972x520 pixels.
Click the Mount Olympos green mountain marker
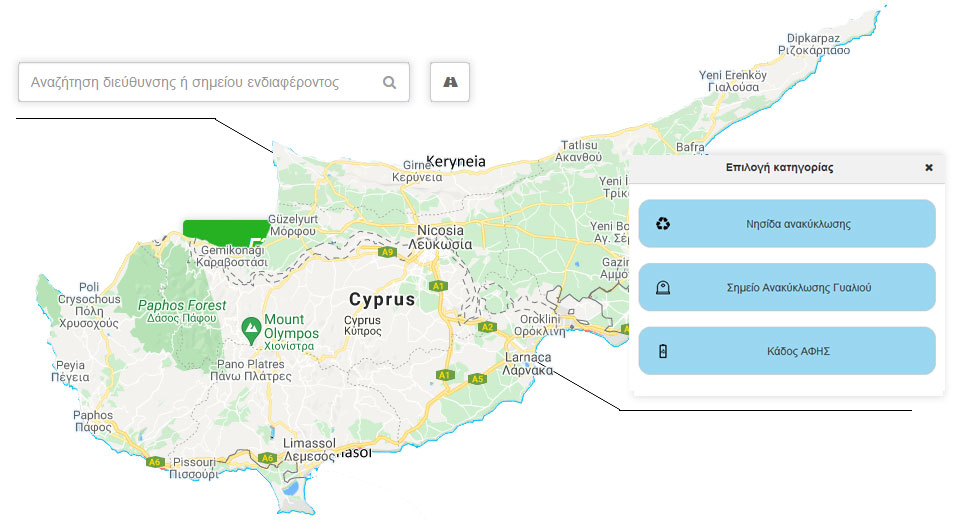pyautogui.click(x=251, y=327)
